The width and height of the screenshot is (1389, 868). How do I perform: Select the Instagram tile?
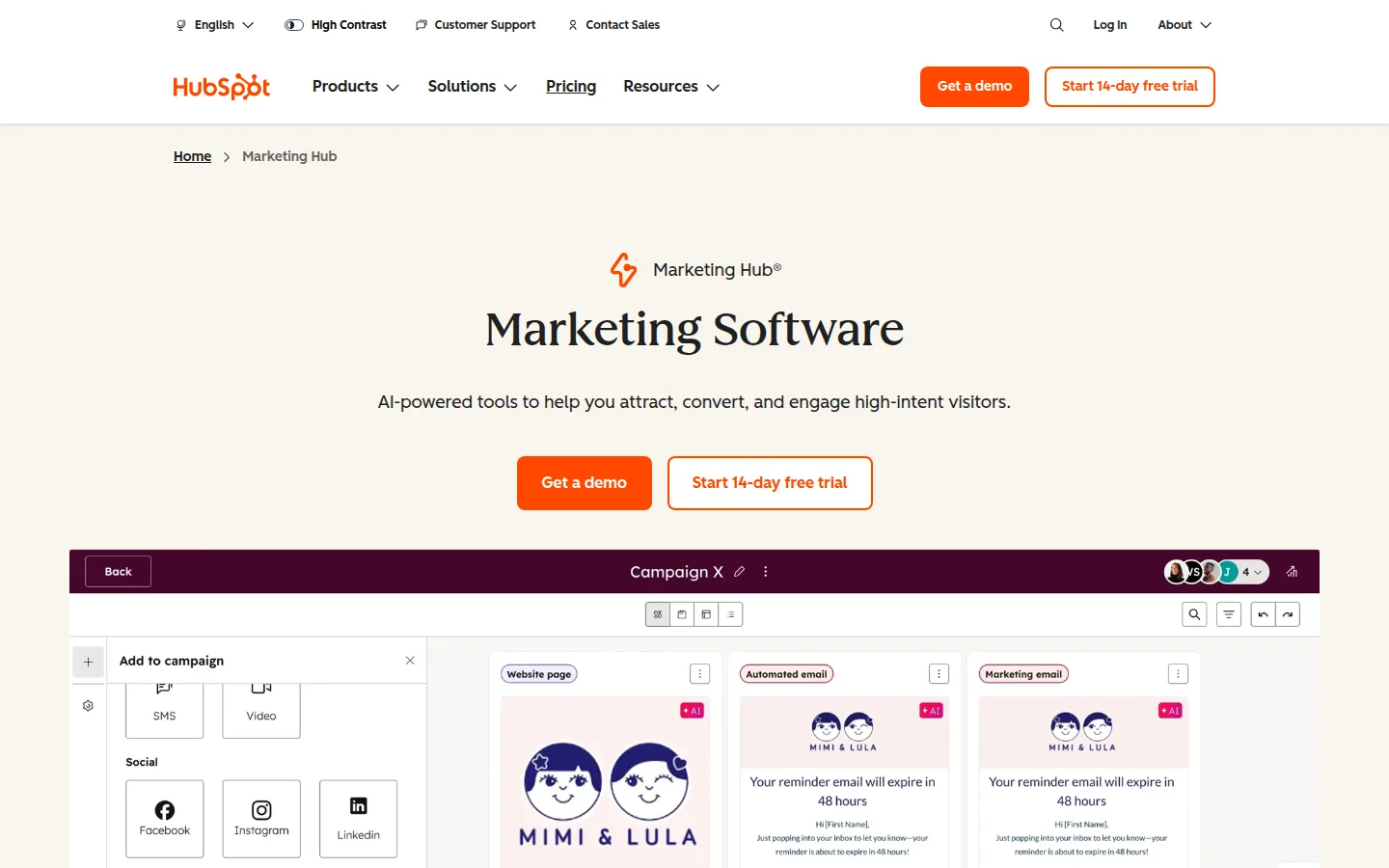(x=261, y=819)
